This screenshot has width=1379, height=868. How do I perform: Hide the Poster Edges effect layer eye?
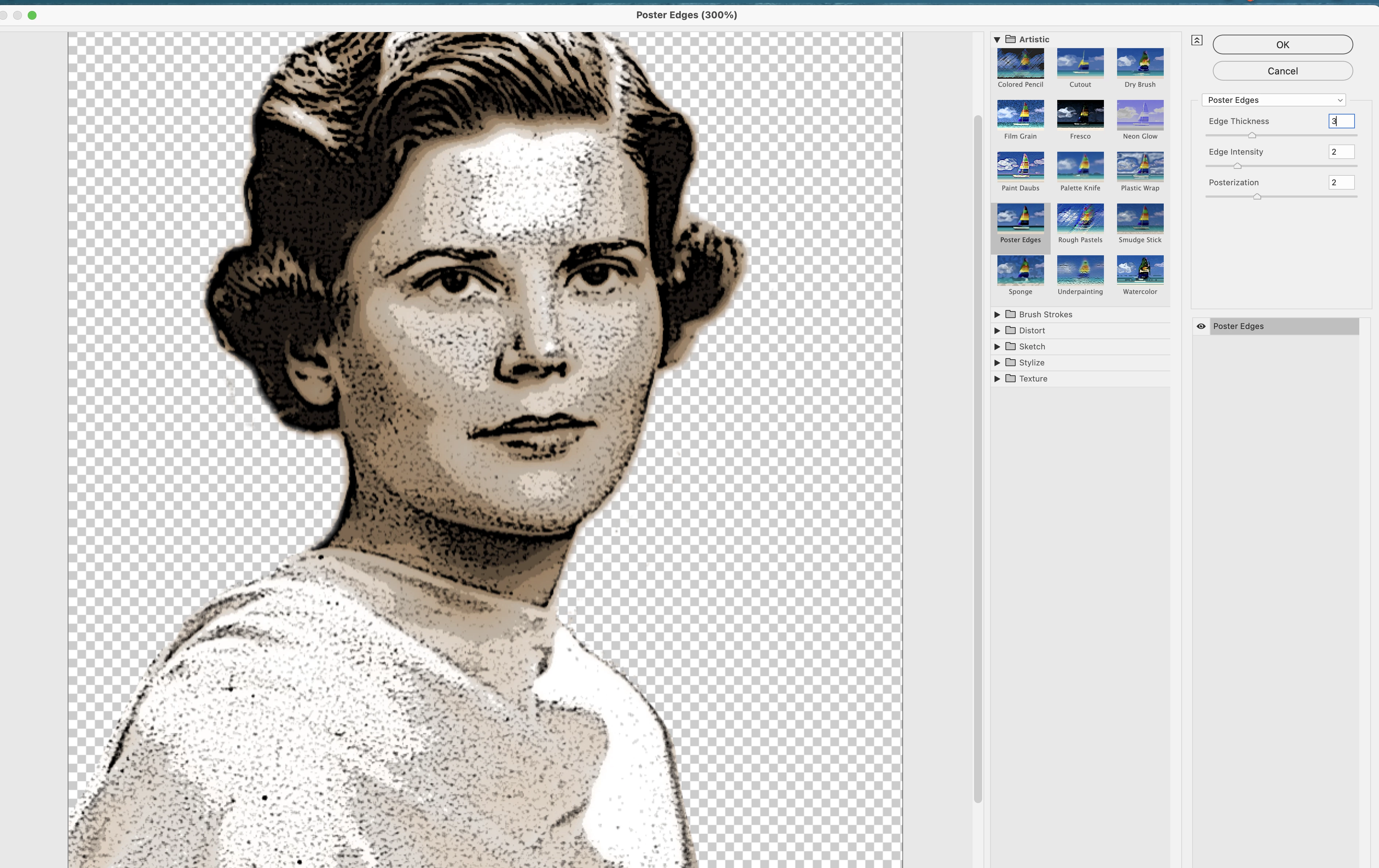(1201, 326)
